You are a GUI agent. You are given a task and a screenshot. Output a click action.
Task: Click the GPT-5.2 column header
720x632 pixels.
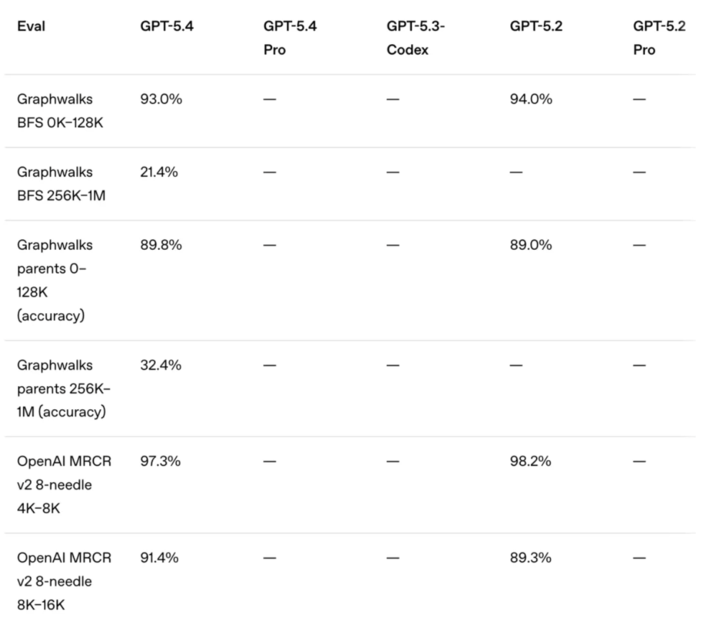coord(536,26)
